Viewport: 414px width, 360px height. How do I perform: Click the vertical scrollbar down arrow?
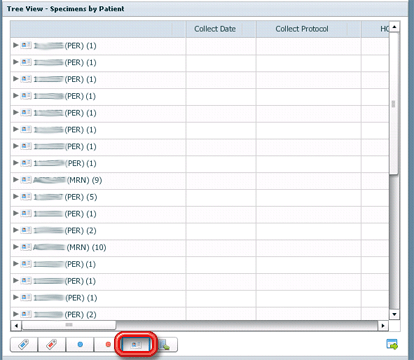394,314
